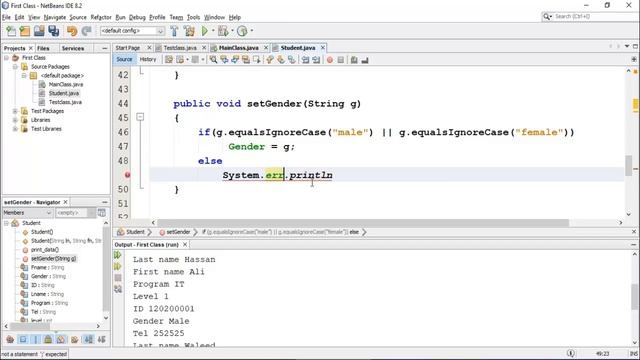Image resolution: width=640 pixels, height=360 pixels.
Task: Click the editor horizontal scrollbar
Action: pyautogui.click(x=363, y=223)
